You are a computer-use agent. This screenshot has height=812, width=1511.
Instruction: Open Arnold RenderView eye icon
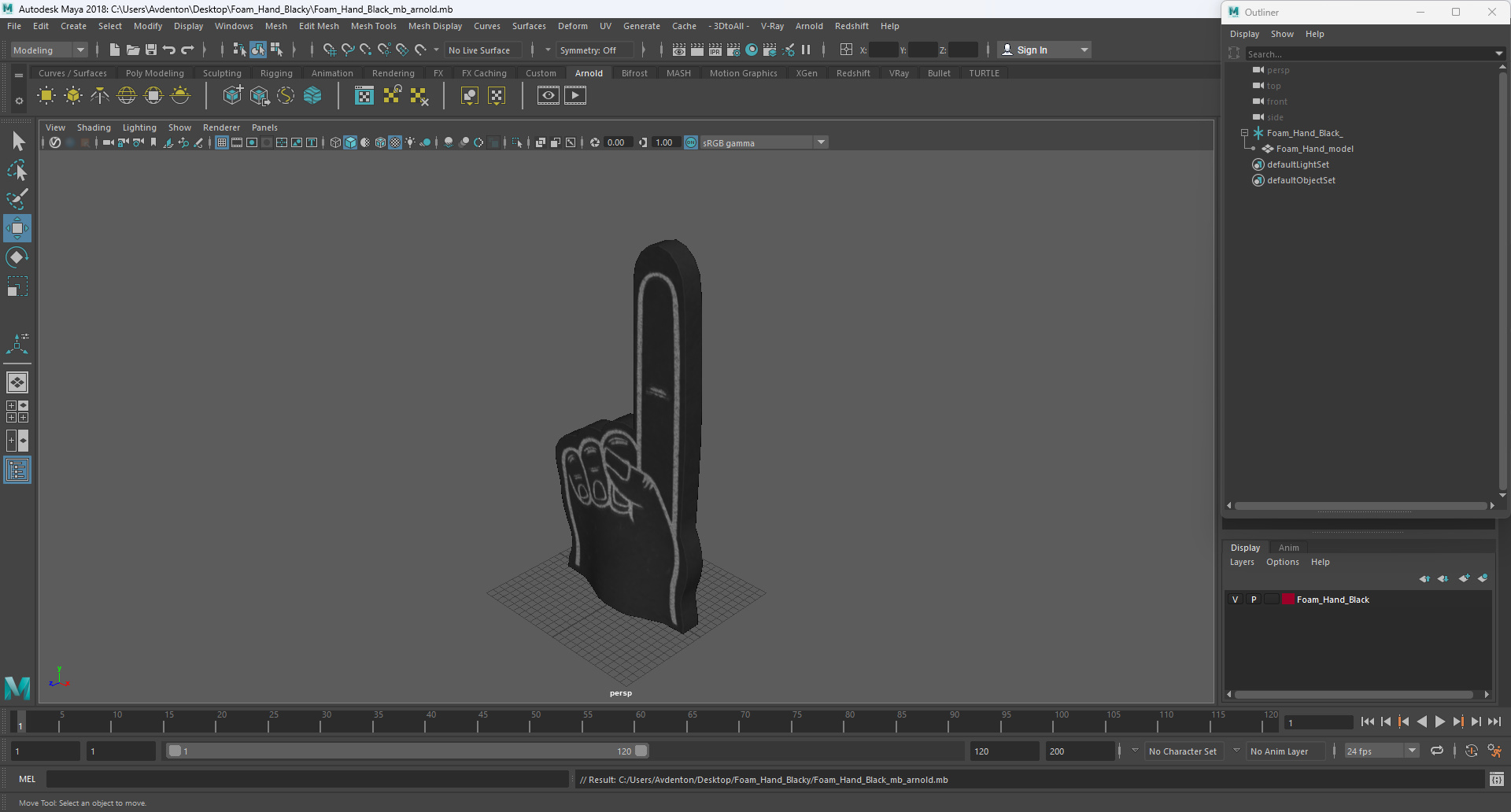tap(549, 96)
